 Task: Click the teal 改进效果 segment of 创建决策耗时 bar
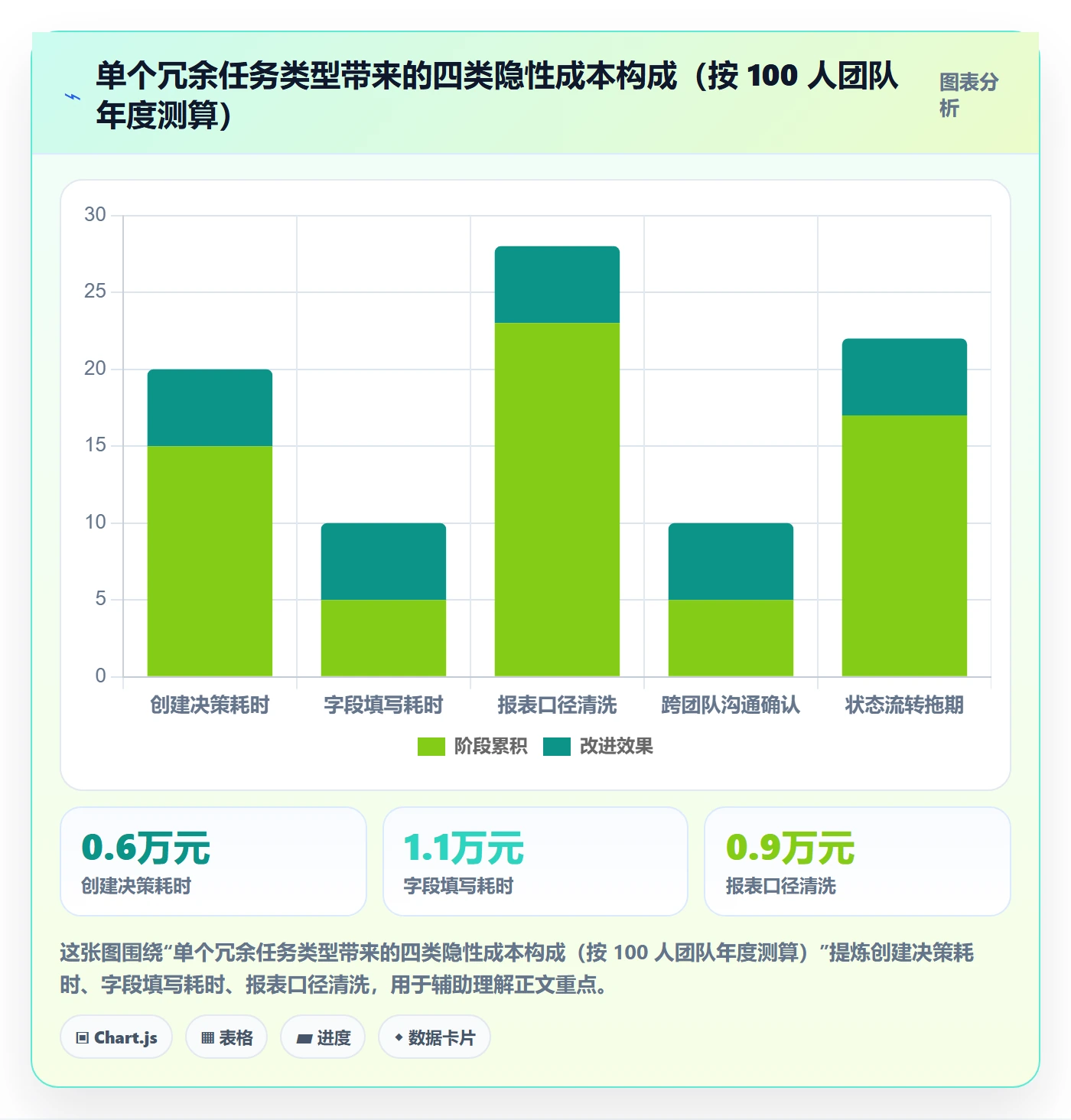[210, 408]
